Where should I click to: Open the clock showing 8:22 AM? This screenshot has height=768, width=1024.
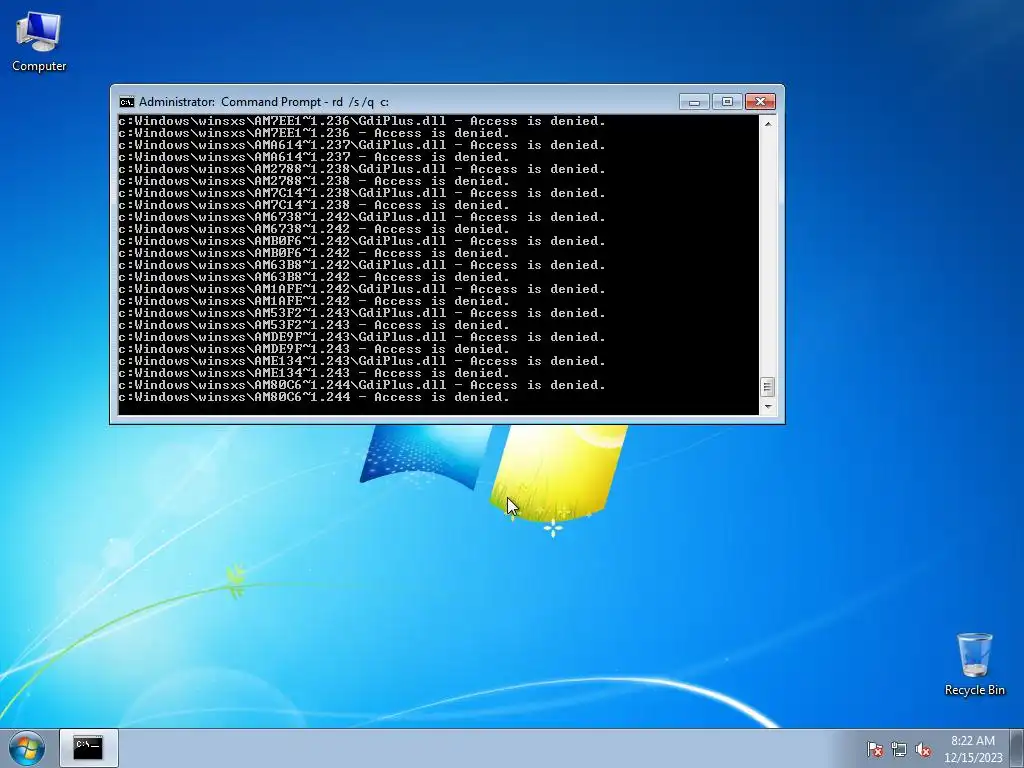coord(972,741)
